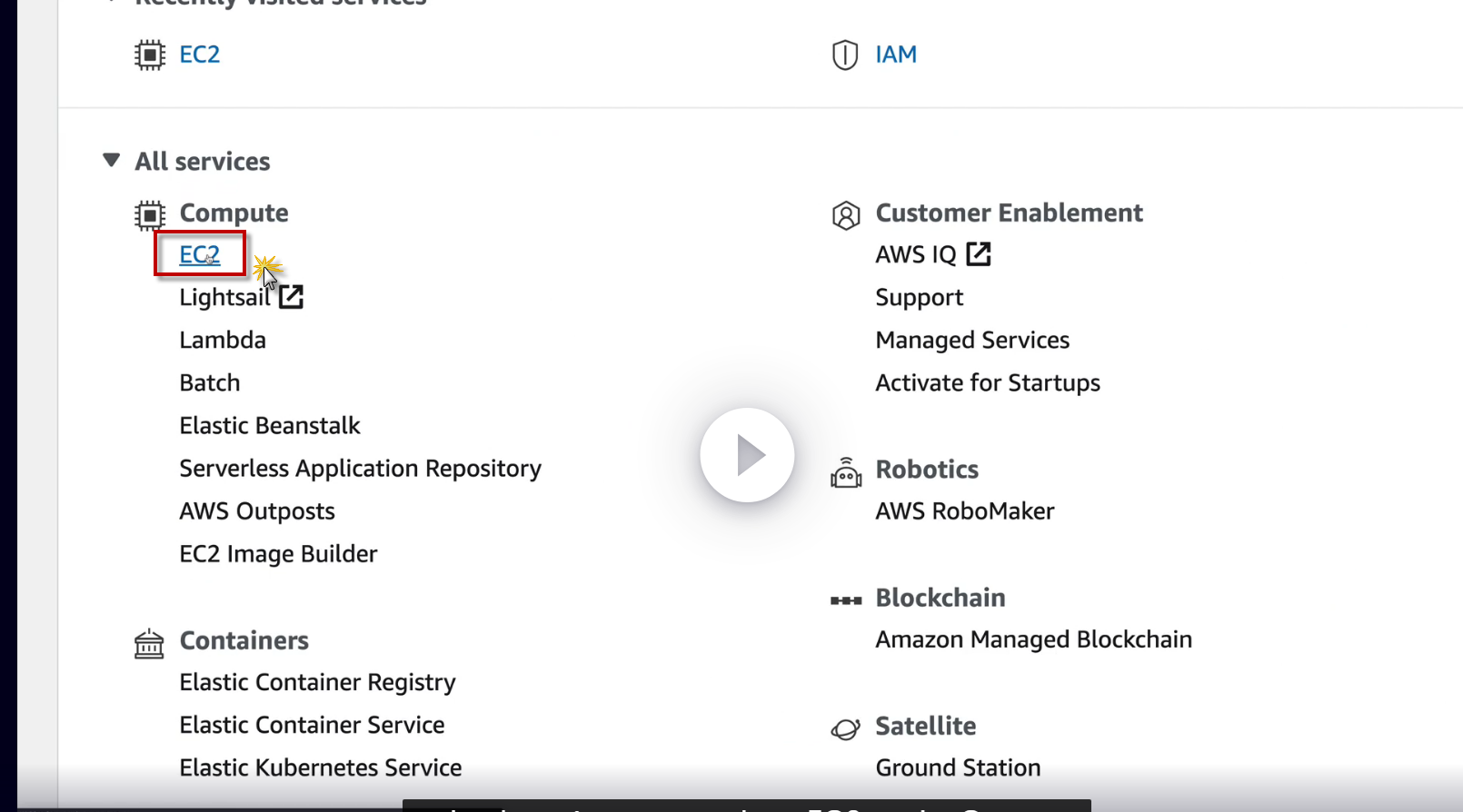This screenshot has height=812, width=1463.
Task: Open AWS RoboMaker service
Action: click(x=965, y=510)
